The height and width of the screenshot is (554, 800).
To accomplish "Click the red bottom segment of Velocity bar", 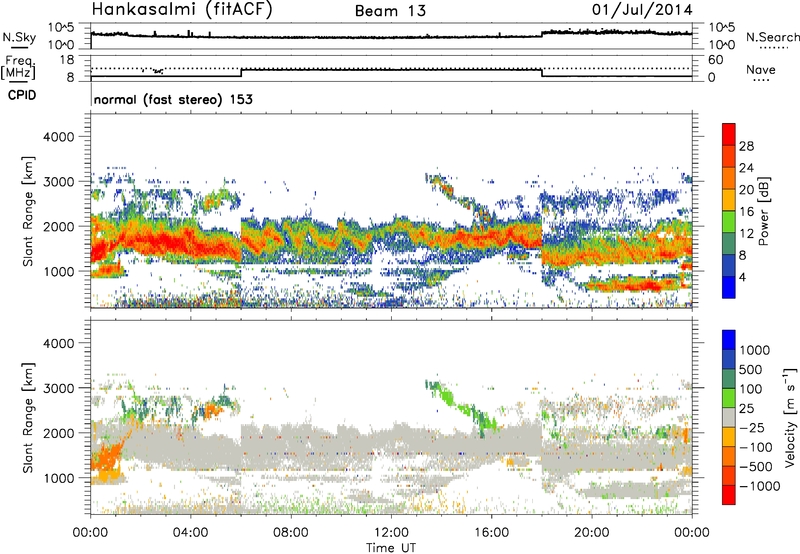I will (x=729, y=495).
